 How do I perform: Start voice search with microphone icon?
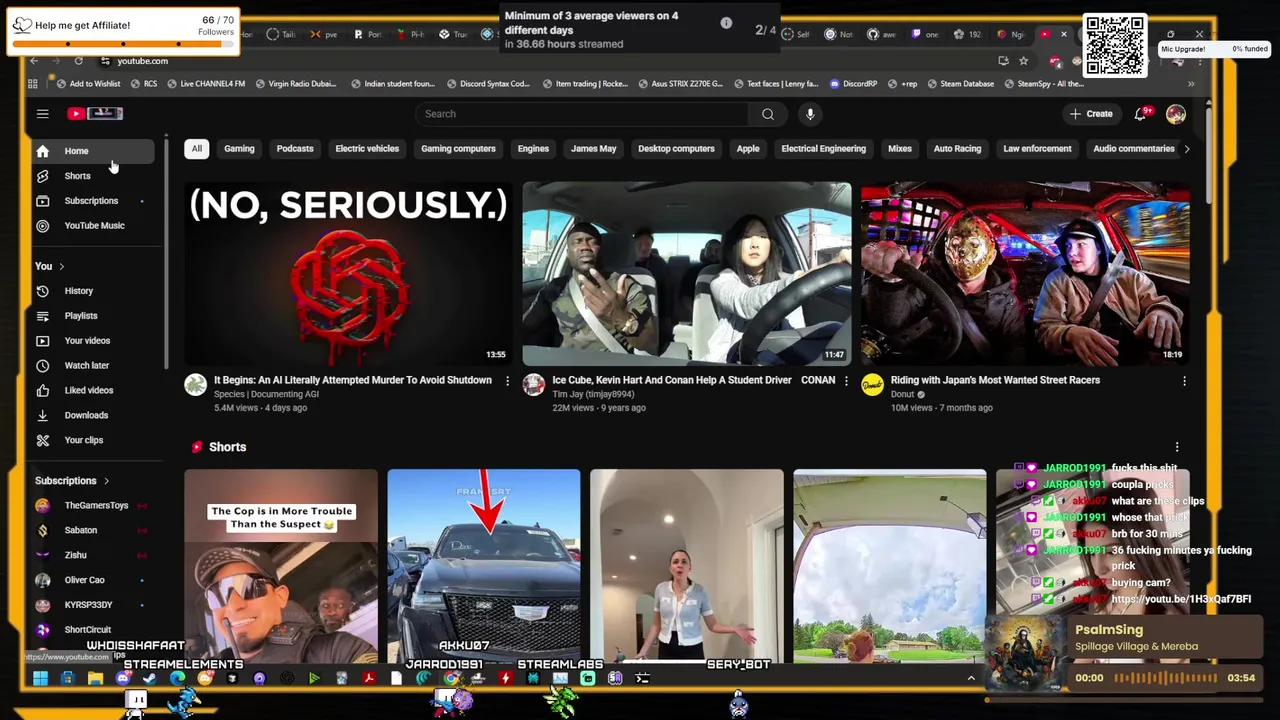coord(810,114)
